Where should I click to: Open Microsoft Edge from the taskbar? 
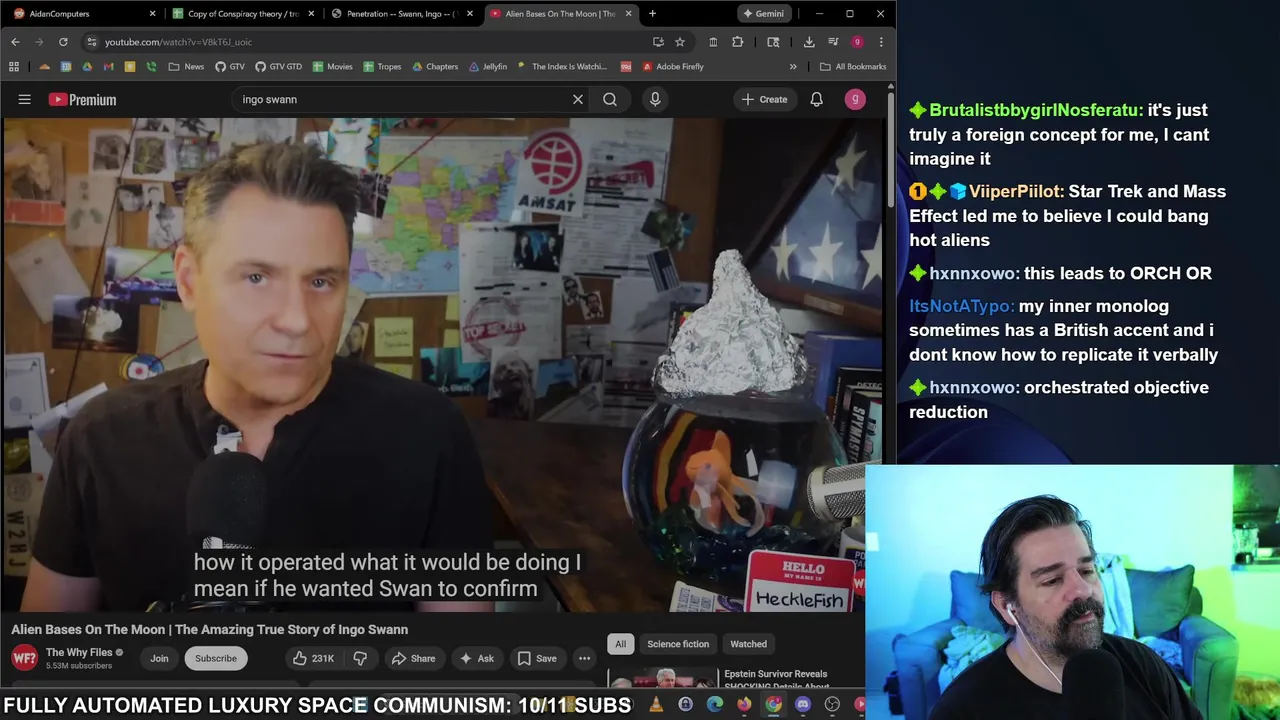tap(715, 705)
